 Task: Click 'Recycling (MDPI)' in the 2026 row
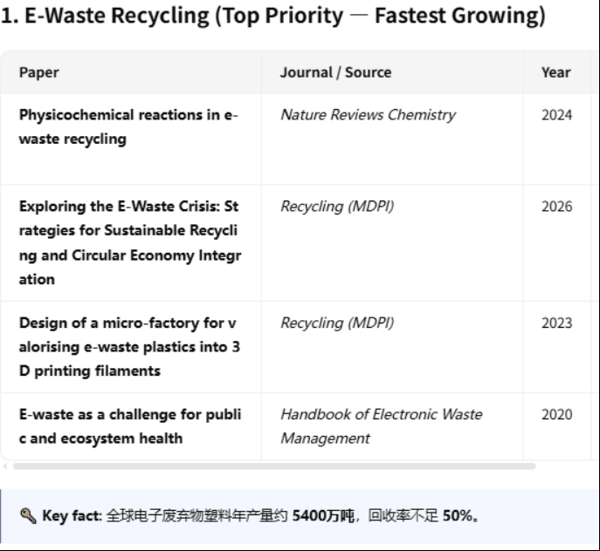337,206
